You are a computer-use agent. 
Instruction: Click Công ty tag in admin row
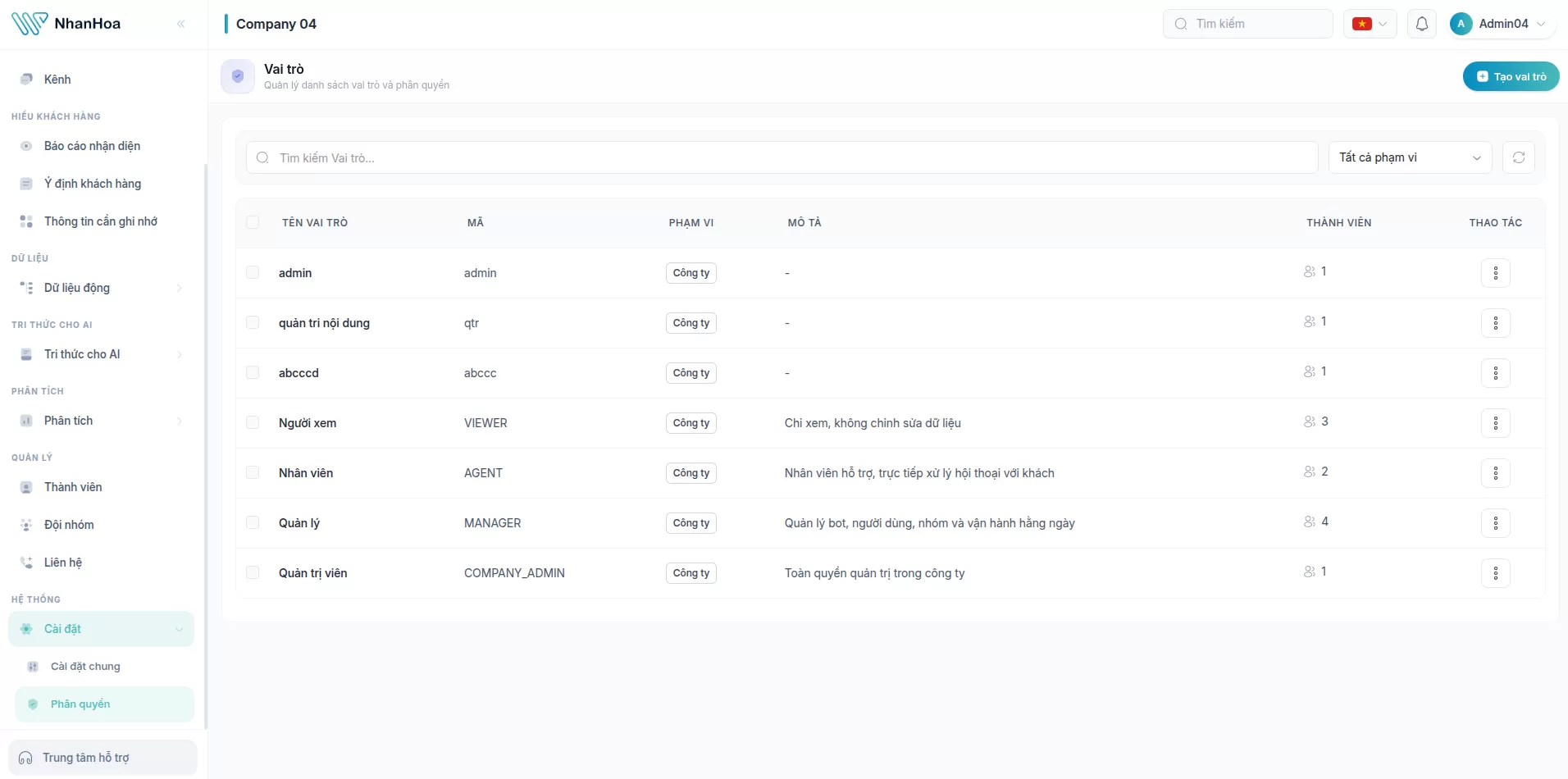point(691,273)
